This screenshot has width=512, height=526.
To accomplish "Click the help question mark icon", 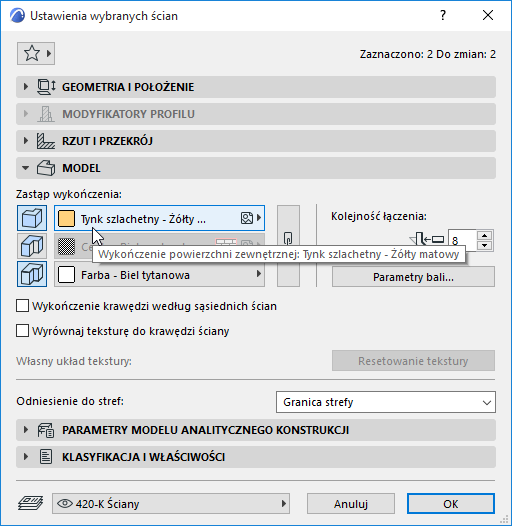I will tap(443, 15).
